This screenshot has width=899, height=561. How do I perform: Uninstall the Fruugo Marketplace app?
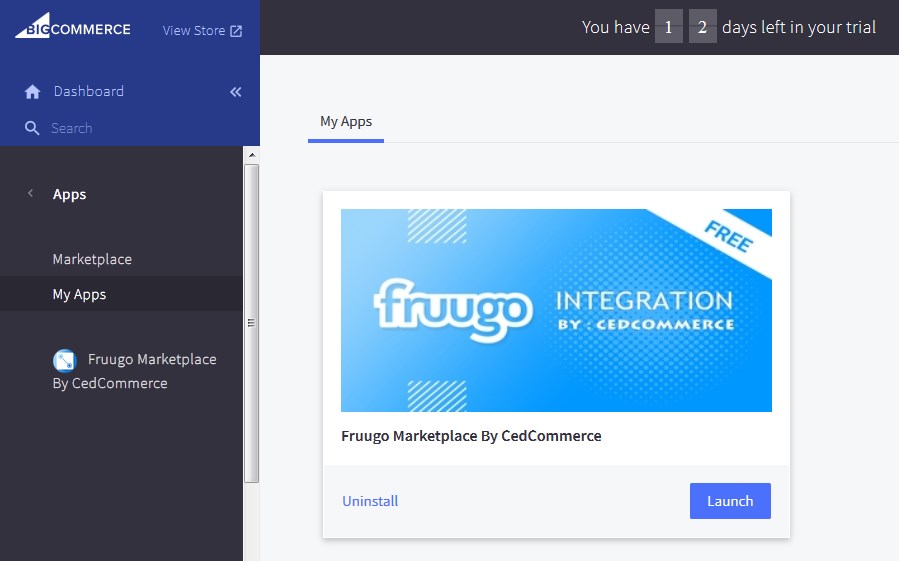(x=370, y=501)
